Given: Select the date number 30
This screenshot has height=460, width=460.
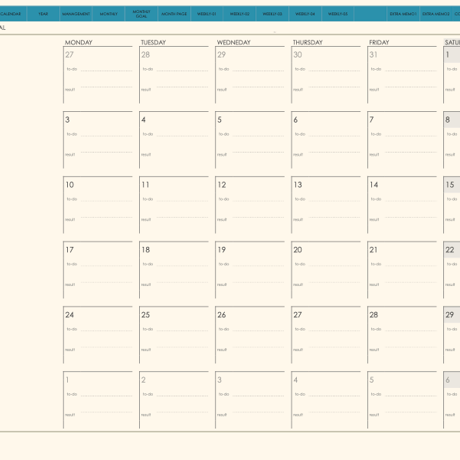Looking at the screenshot, I should point(298,55).
